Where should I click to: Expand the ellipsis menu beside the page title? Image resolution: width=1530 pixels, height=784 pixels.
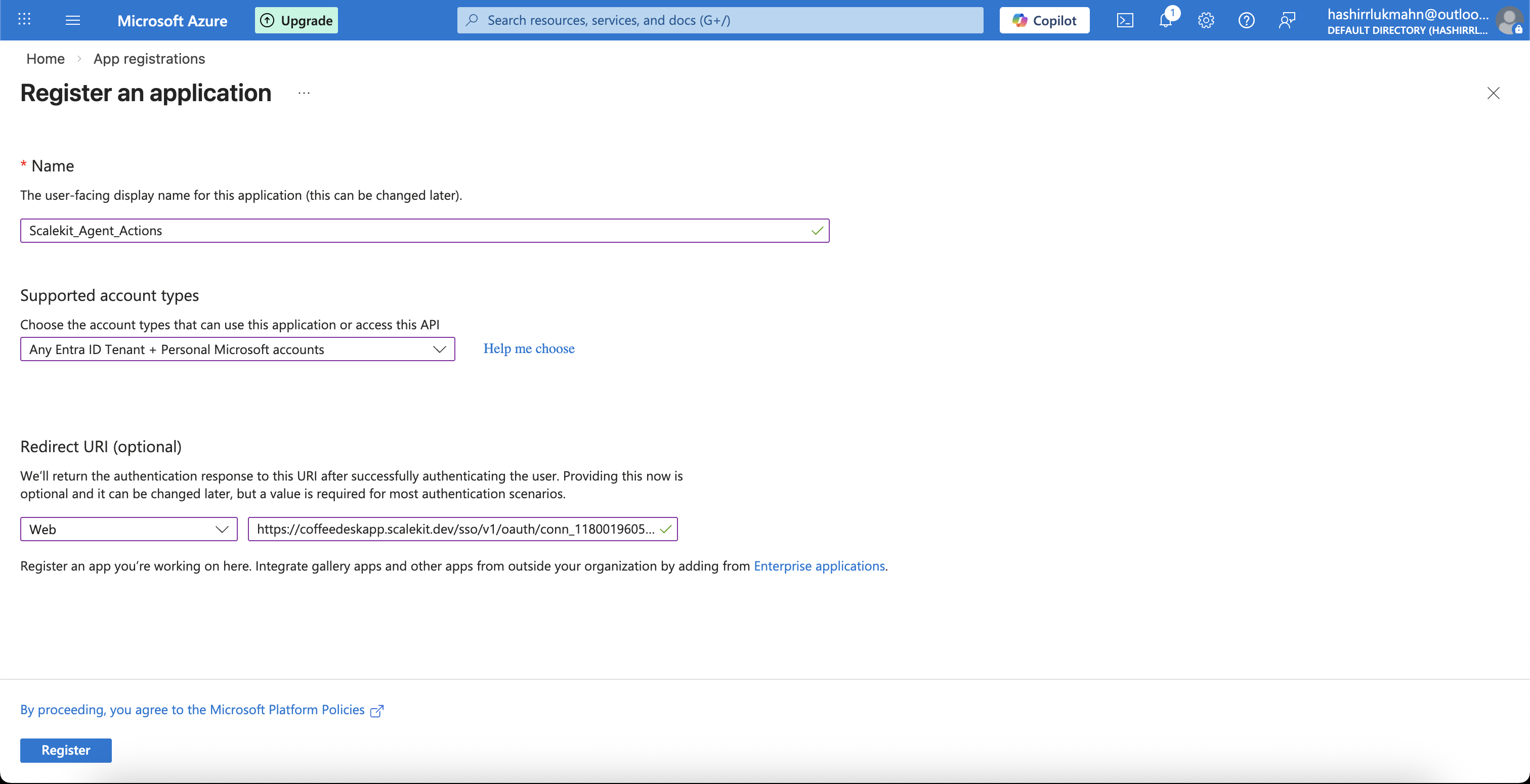click(304, 93)
